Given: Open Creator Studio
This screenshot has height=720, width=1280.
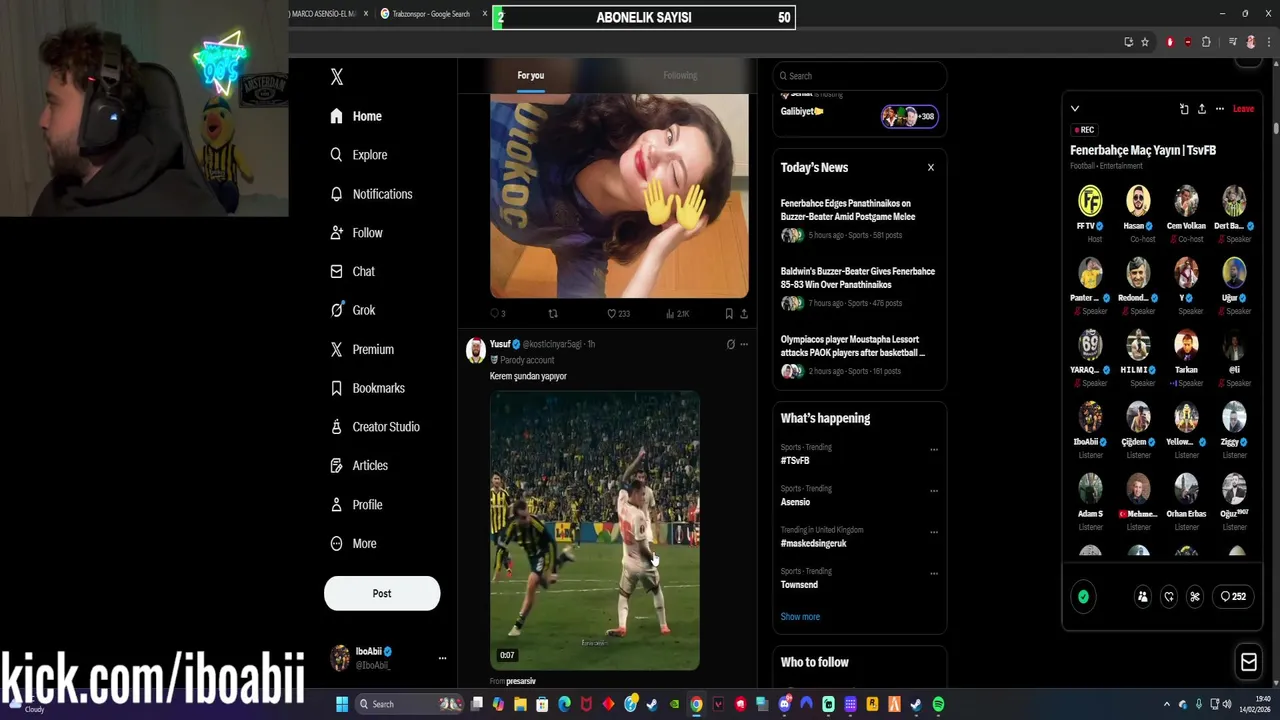Looking at the screenshot, I should click(x=374, y=427).
